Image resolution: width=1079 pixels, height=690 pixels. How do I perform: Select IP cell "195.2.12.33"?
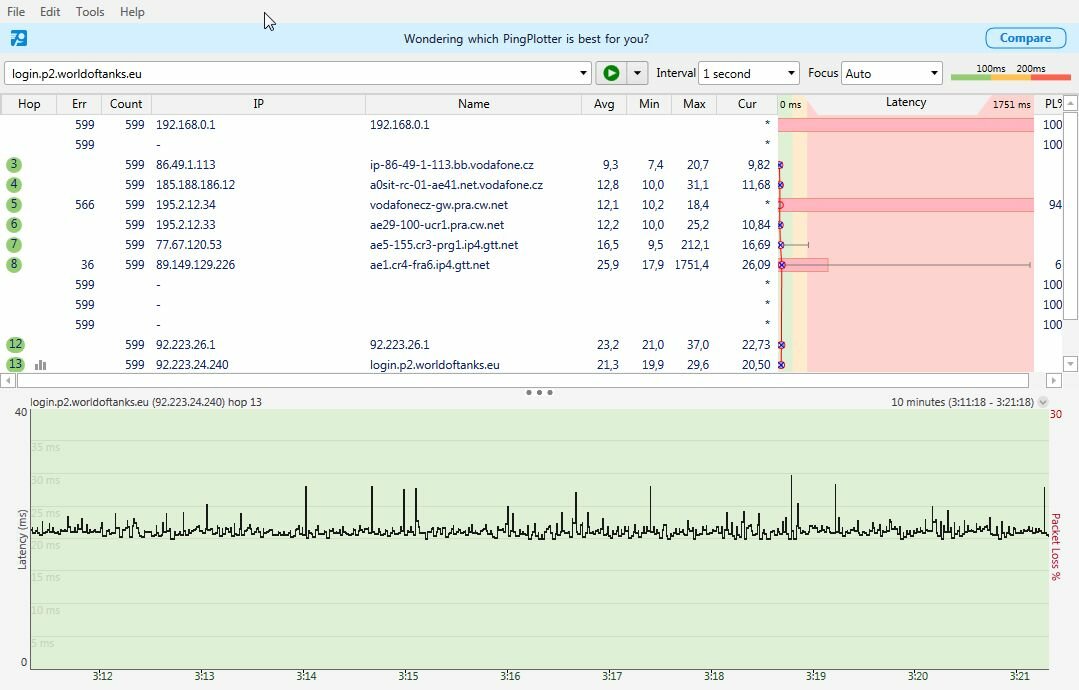click(x=186, y=224)
